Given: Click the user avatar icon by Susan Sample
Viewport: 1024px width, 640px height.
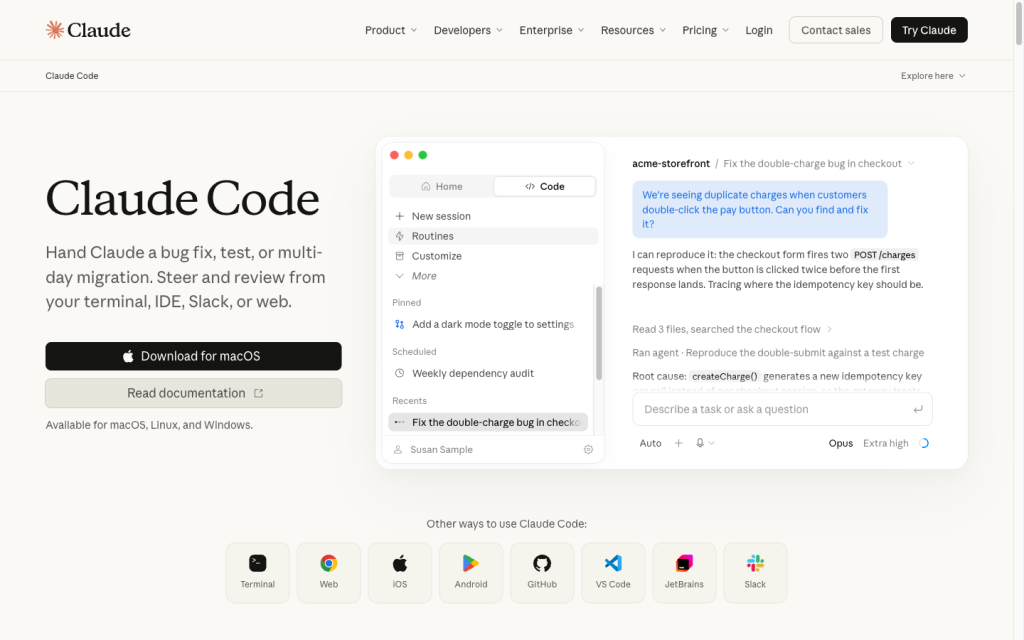Looking at the screenshot, I should (398, 449).
